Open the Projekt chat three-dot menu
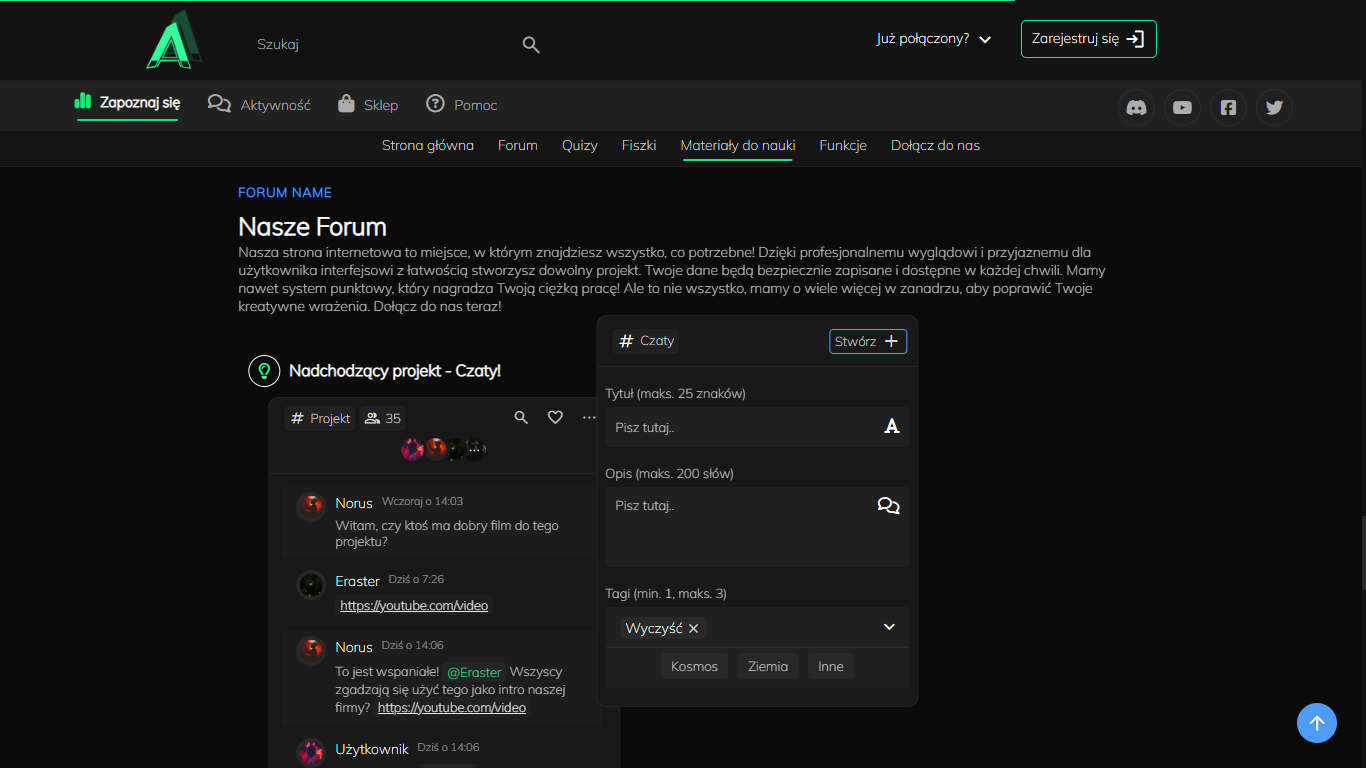This screenshot has height=768, width=1366. pos(589,418)
